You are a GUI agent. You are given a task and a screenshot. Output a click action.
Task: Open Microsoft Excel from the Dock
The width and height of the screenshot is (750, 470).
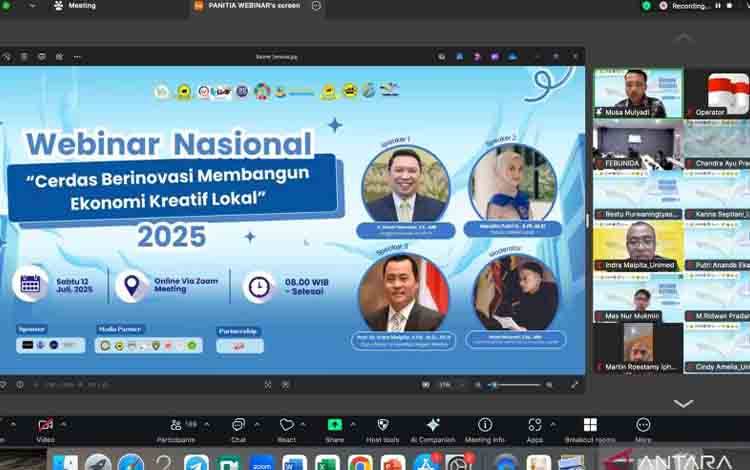pos(327,463)
